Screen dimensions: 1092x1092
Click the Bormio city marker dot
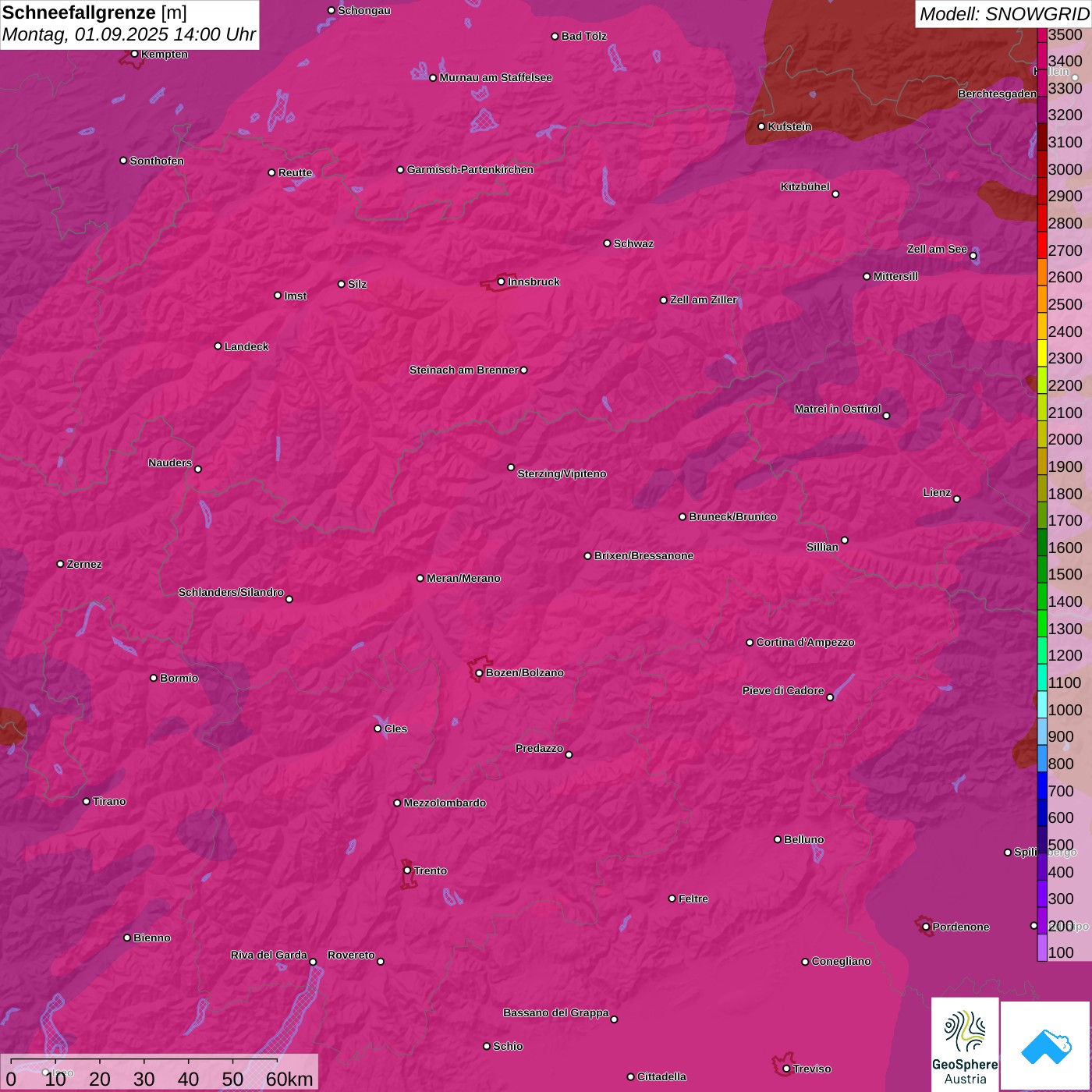(x=154, y=678)
